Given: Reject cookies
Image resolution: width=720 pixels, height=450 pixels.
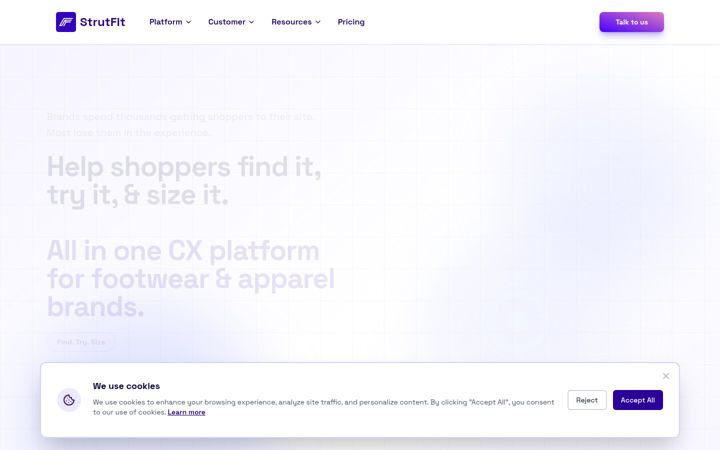Looking at the screenshot, I should coord(587,400).
